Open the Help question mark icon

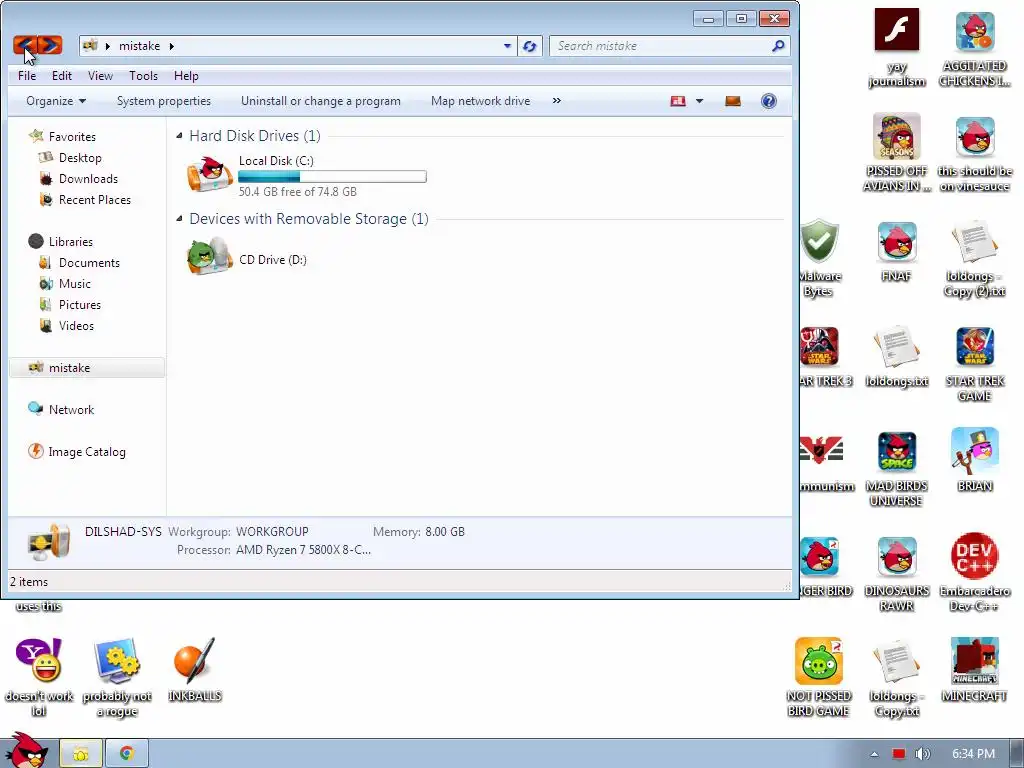click(x=769, y=101)
